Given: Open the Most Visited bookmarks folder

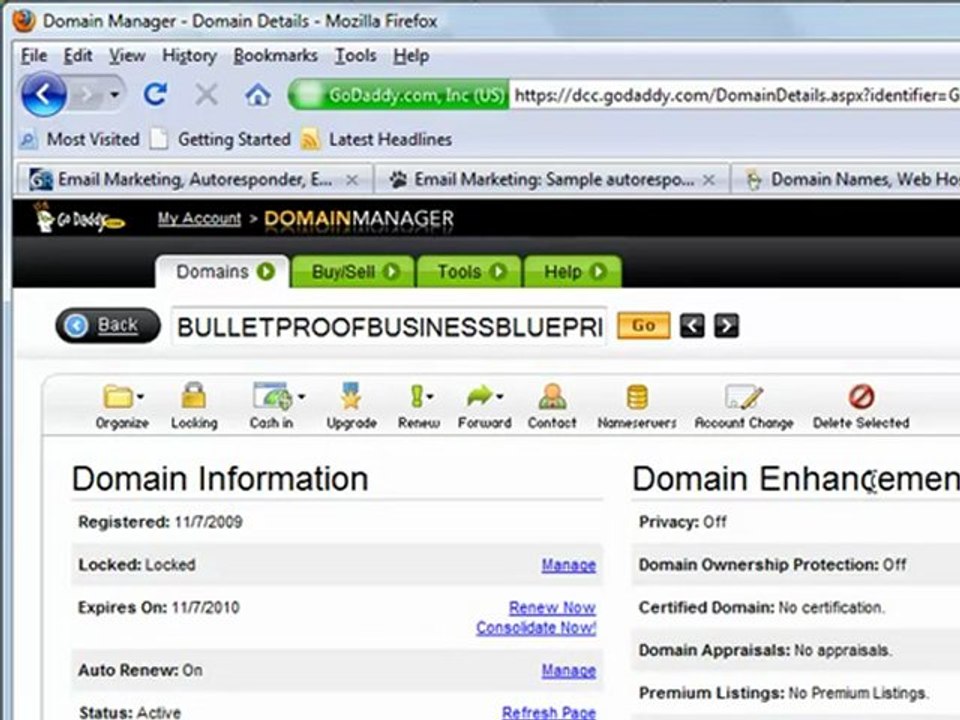Looking at the screenshot, I should [x=80, y=140].
